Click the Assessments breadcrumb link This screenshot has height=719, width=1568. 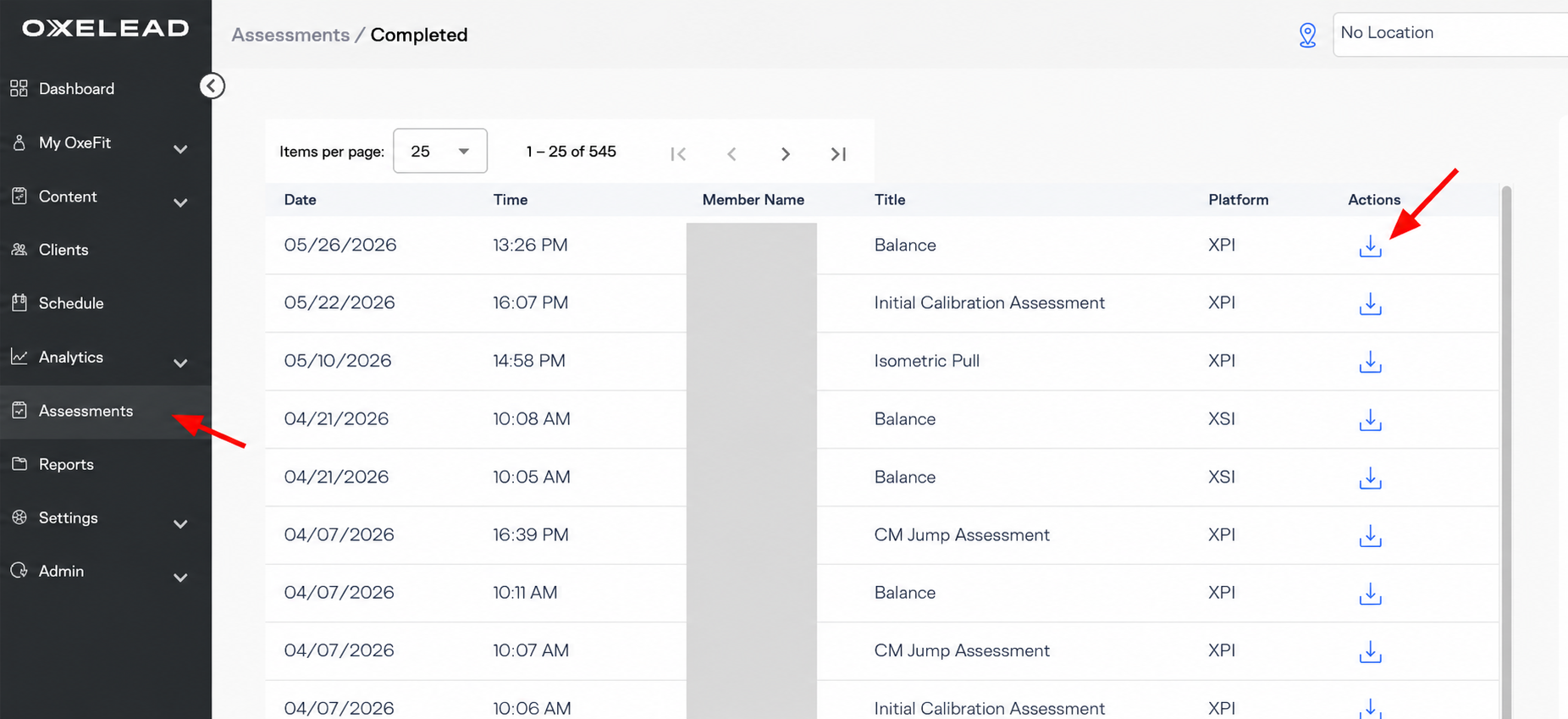coord(290,35)
